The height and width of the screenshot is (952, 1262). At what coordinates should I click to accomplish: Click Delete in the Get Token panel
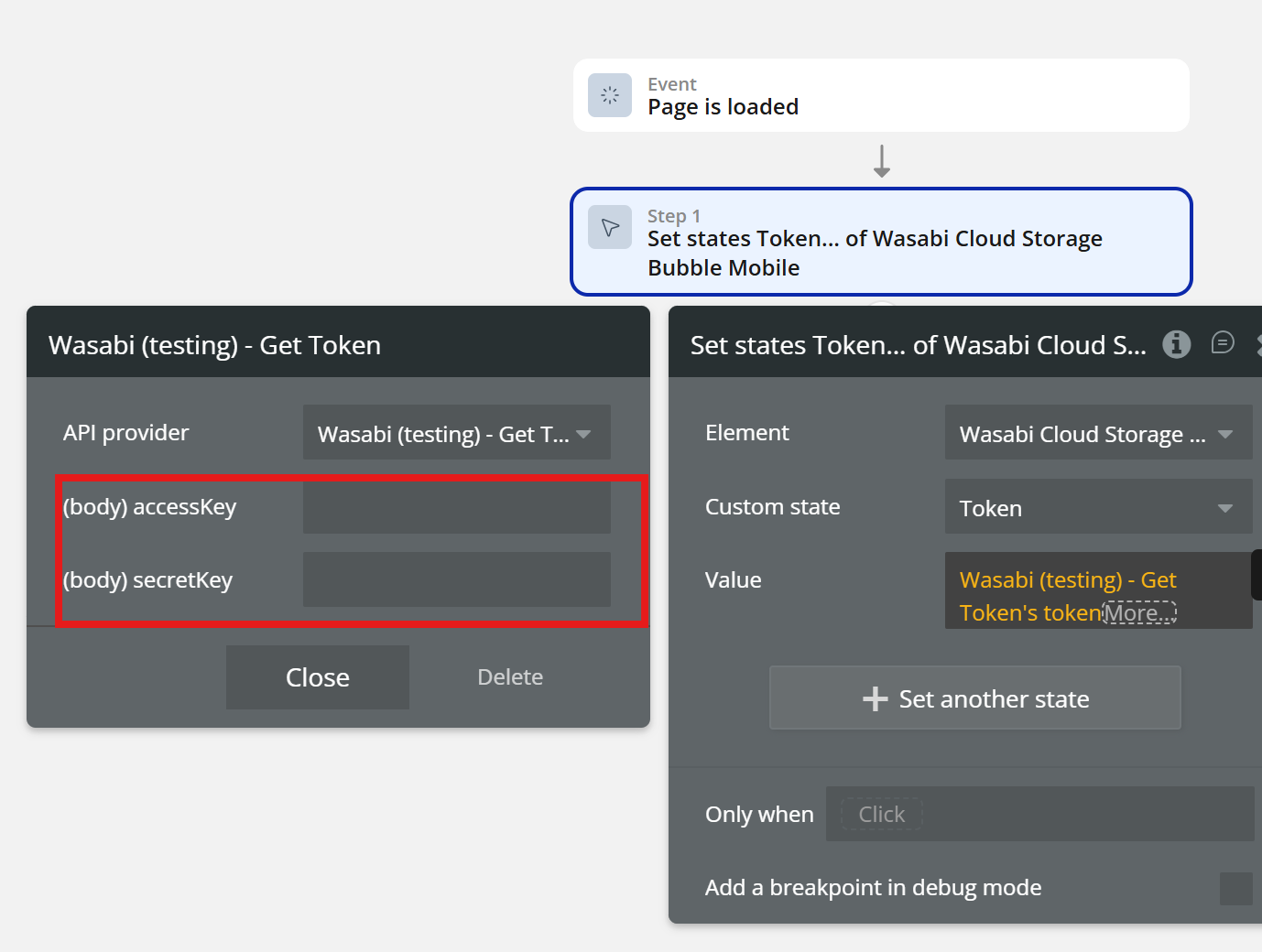coord(510,677)
